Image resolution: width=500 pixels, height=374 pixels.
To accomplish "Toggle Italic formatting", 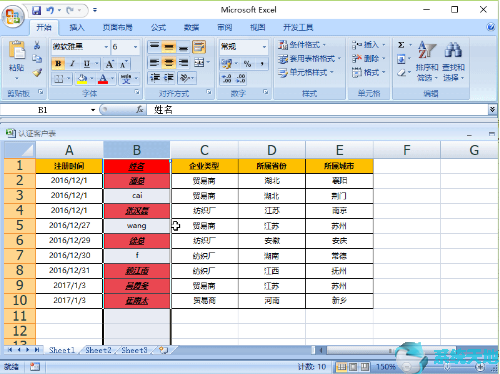I will 72,63.
